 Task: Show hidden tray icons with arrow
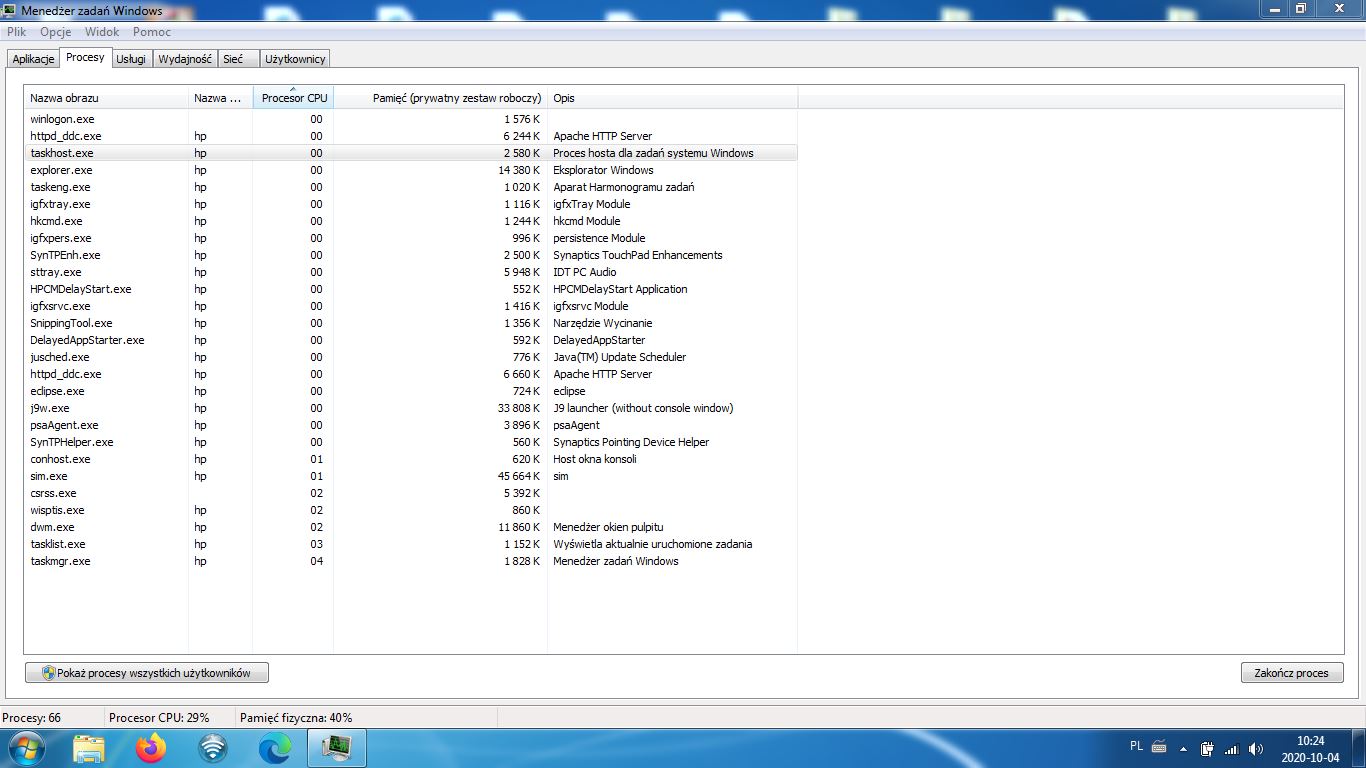[x=1184, y=748]
